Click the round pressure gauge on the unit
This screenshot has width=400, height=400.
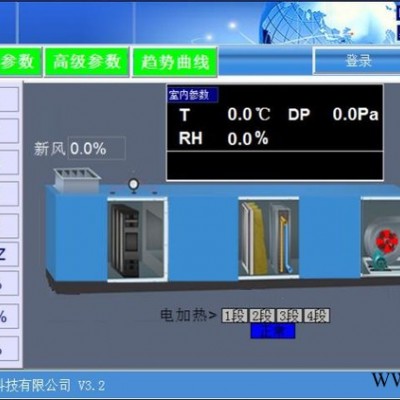point(134,185)
